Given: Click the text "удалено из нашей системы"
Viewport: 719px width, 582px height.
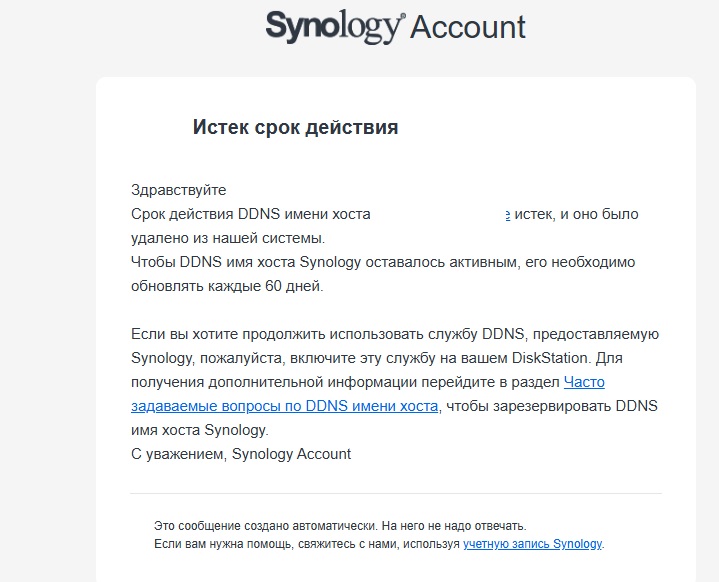Looking at the screenshot, I should [226, 238].
